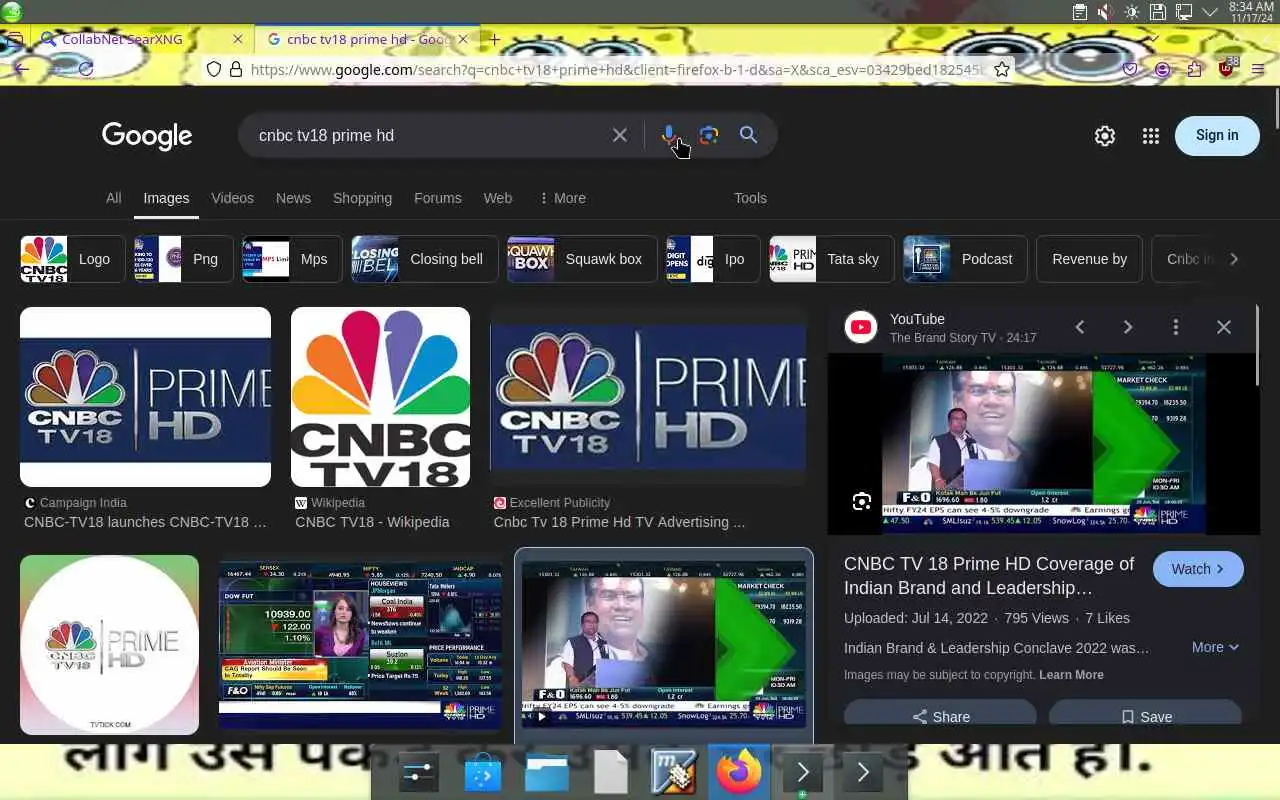Sign in to Google account
Screen dimensions: 1280x800
(x=1217, y=136)
